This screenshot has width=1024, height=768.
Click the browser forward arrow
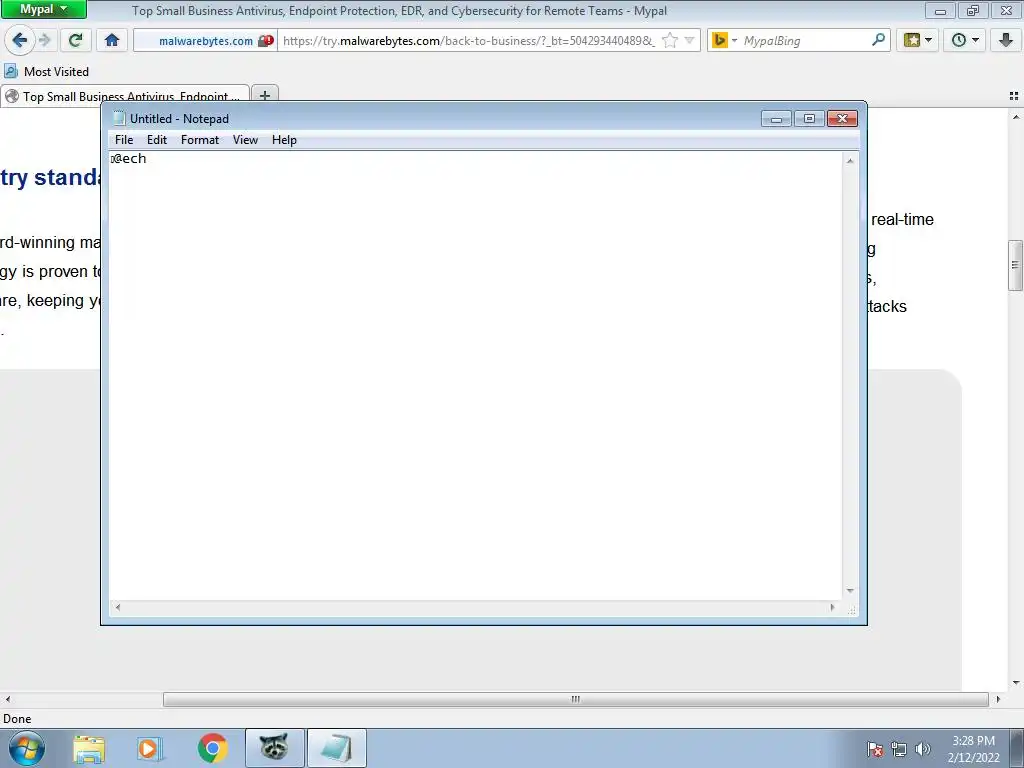(x=45, y=40)
